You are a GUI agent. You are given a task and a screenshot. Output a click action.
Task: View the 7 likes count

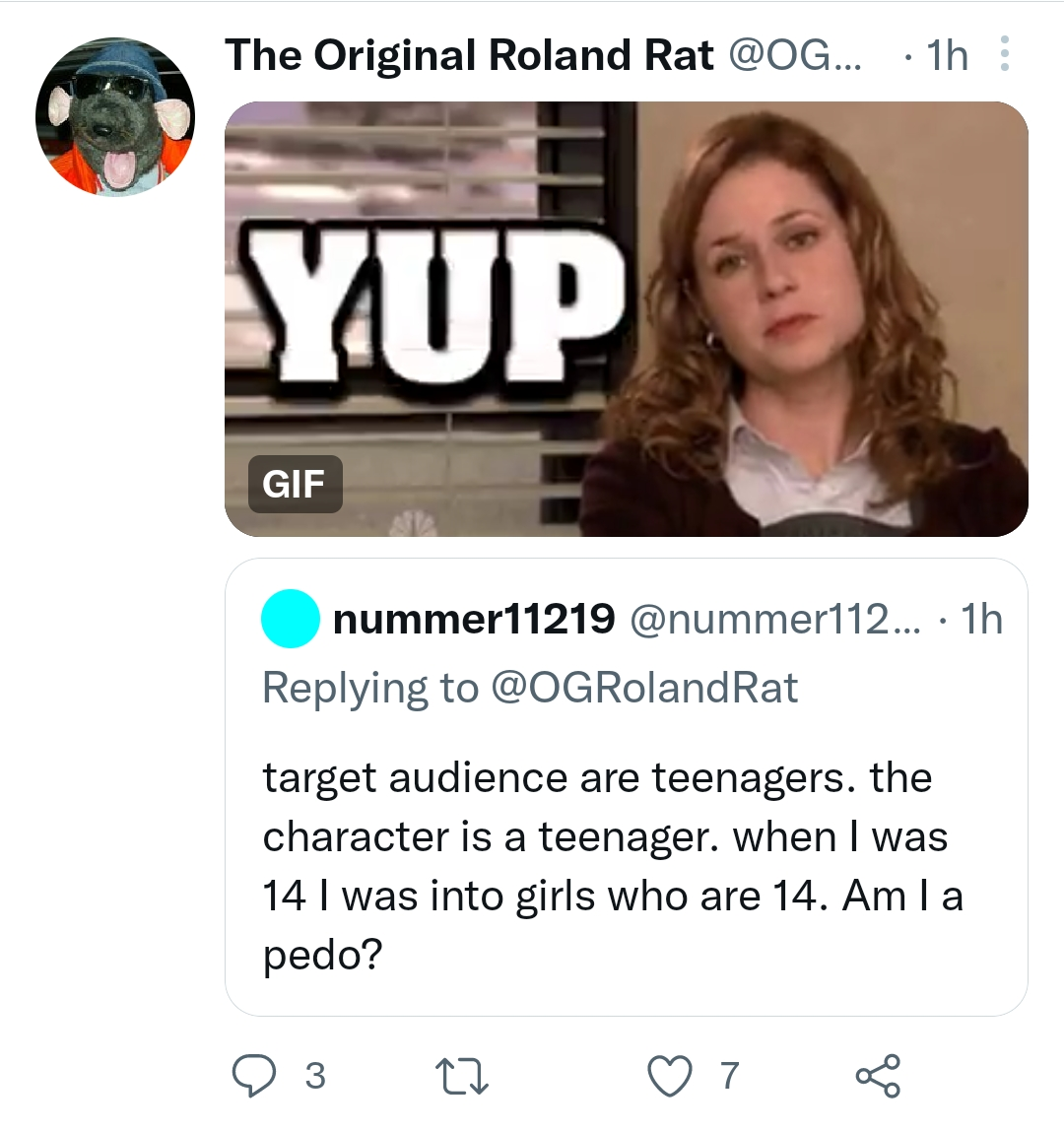[x=729, y=1076]
